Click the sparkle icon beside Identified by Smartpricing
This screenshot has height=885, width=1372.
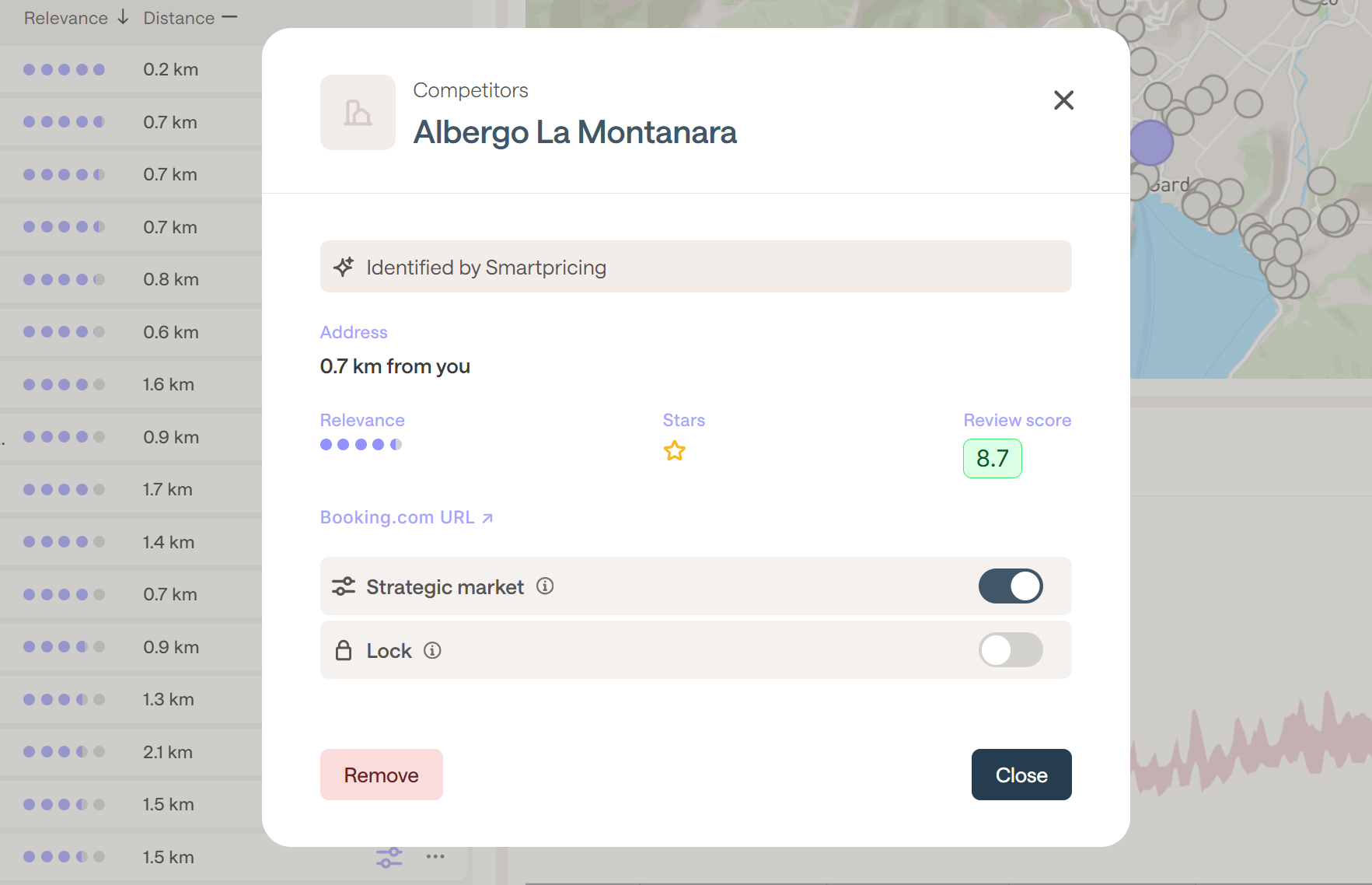344,267
